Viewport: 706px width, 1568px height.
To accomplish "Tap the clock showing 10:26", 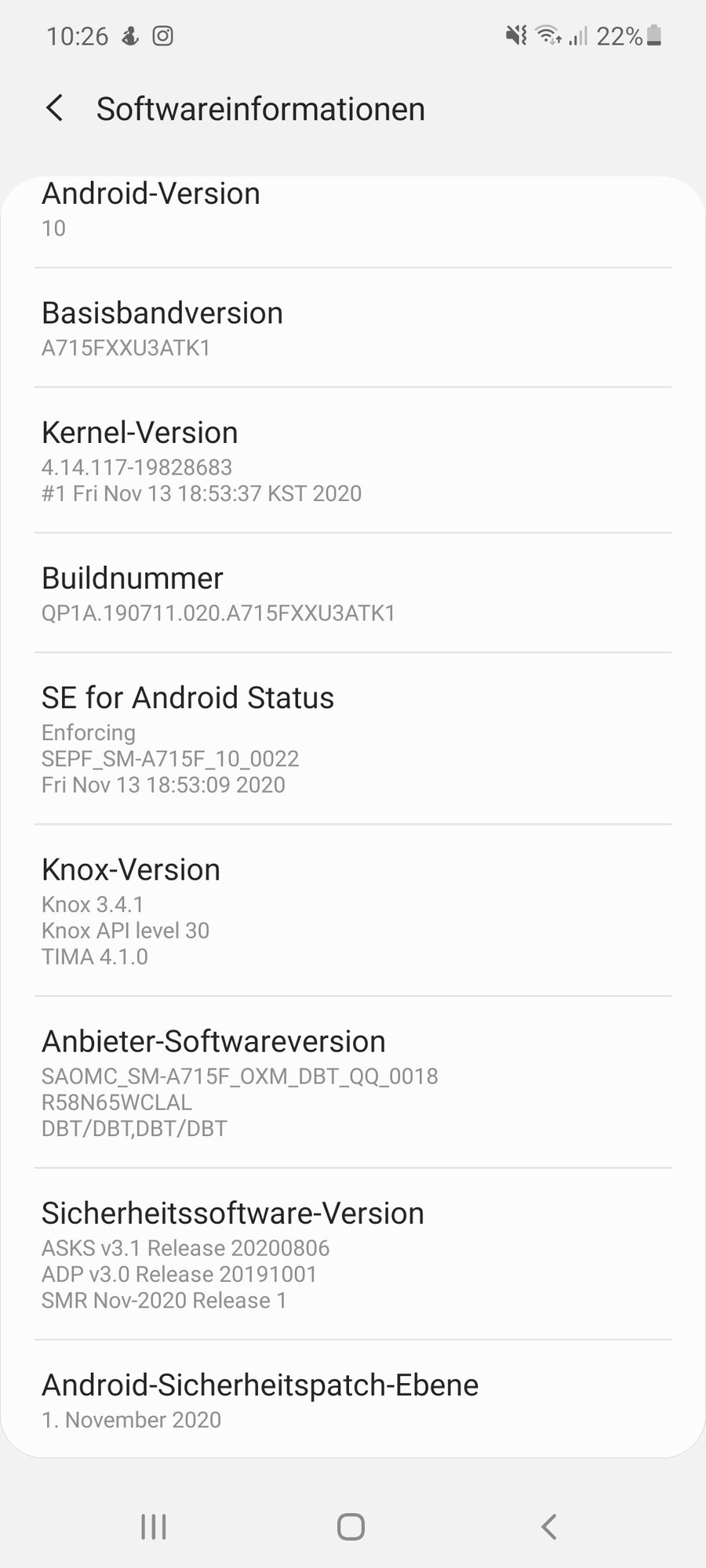I will [x=78, y=36].
